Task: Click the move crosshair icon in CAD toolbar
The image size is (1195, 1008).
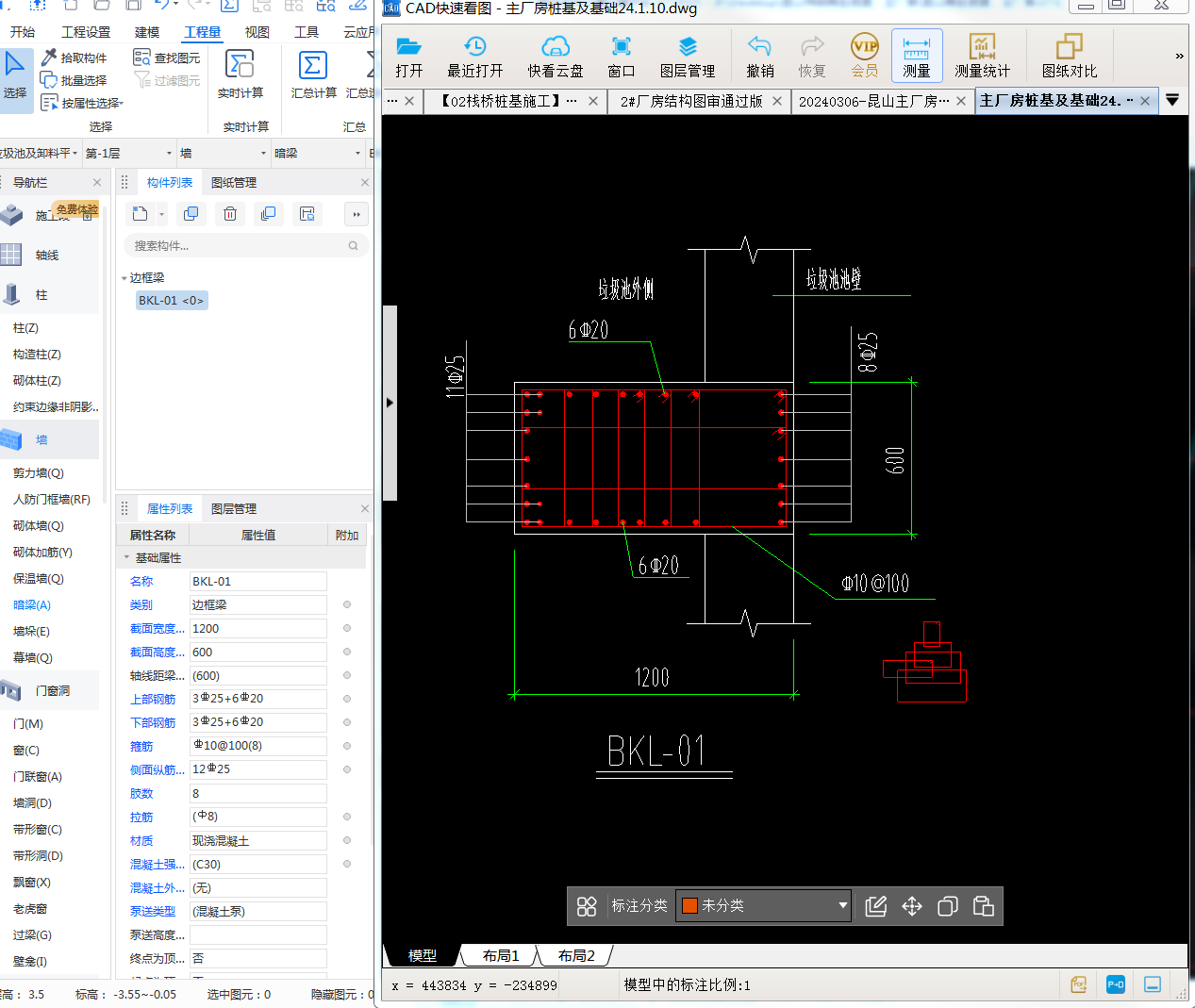Action: (x=912, y=906)
